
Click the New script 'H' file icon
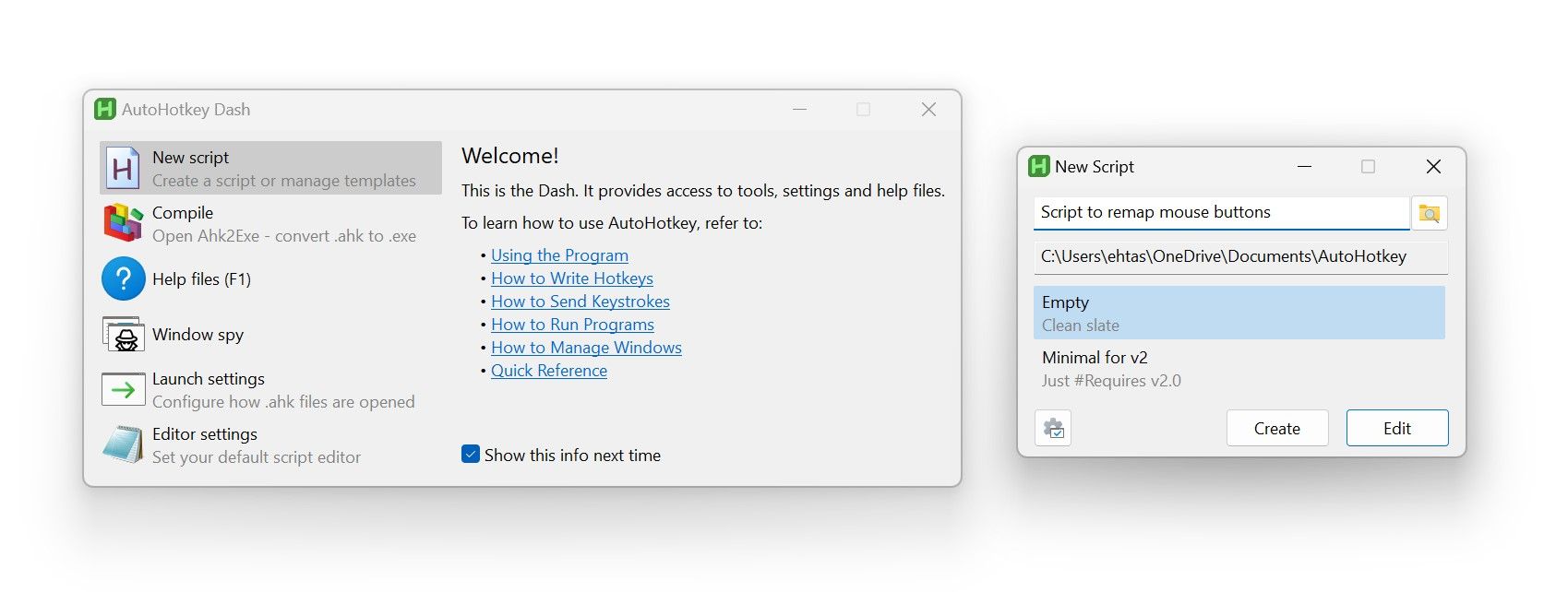[x=123, y=169]
